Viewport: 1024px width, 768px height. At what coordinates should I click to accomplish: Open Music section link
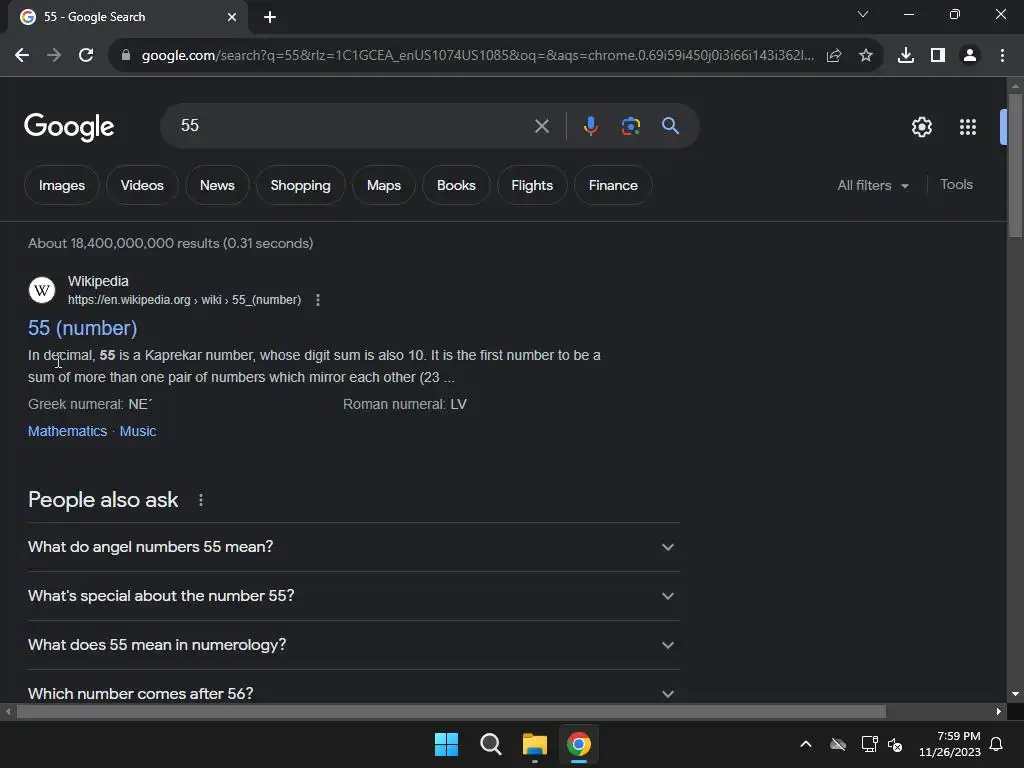tap(138, 431)
